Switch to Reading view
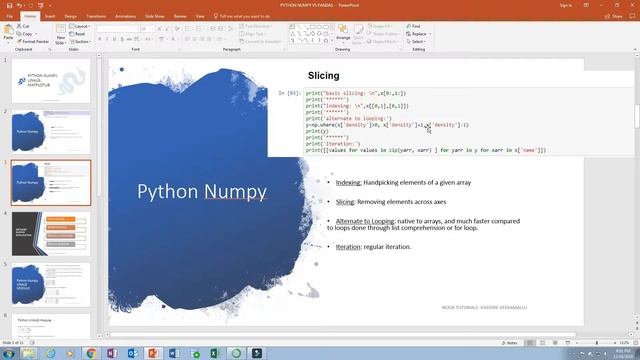 click(555, 343)
